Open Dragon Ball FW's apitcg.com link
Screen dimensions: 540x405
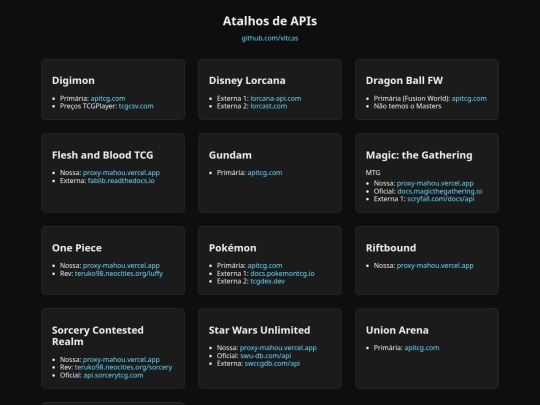469,98
